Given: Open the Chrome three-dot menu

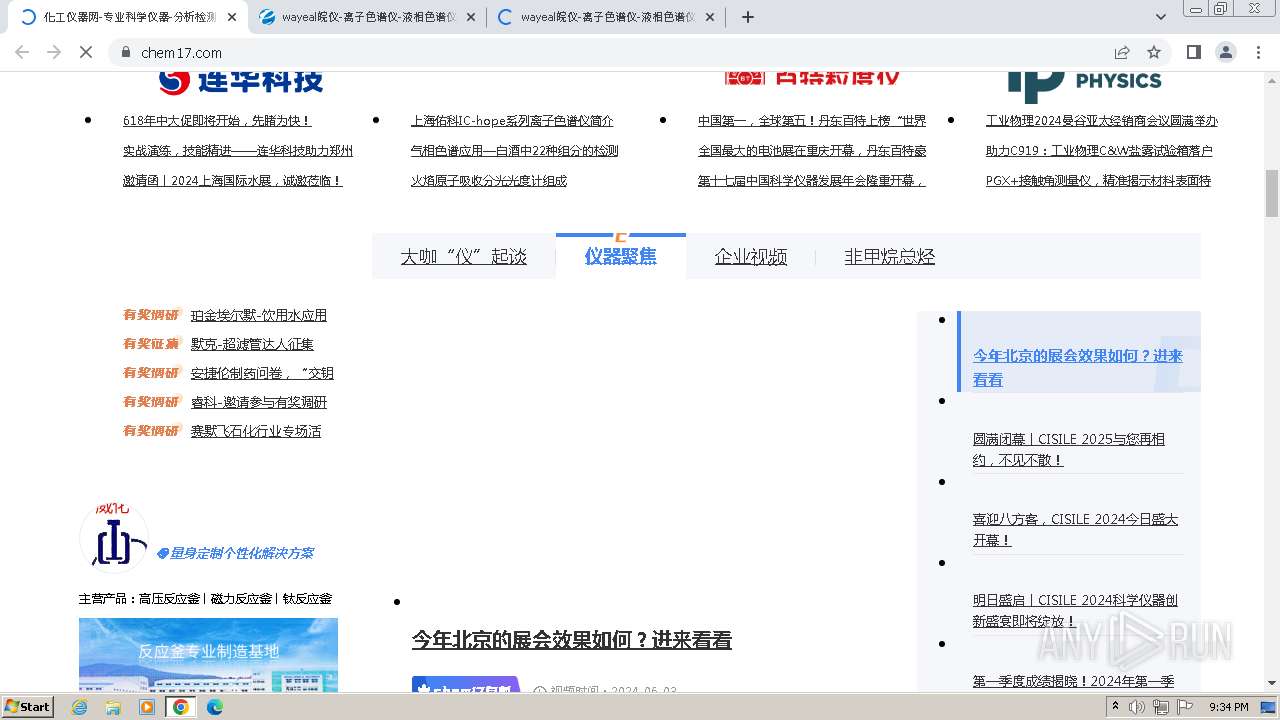Looking at the screenshot, I should click(1259, 52).
